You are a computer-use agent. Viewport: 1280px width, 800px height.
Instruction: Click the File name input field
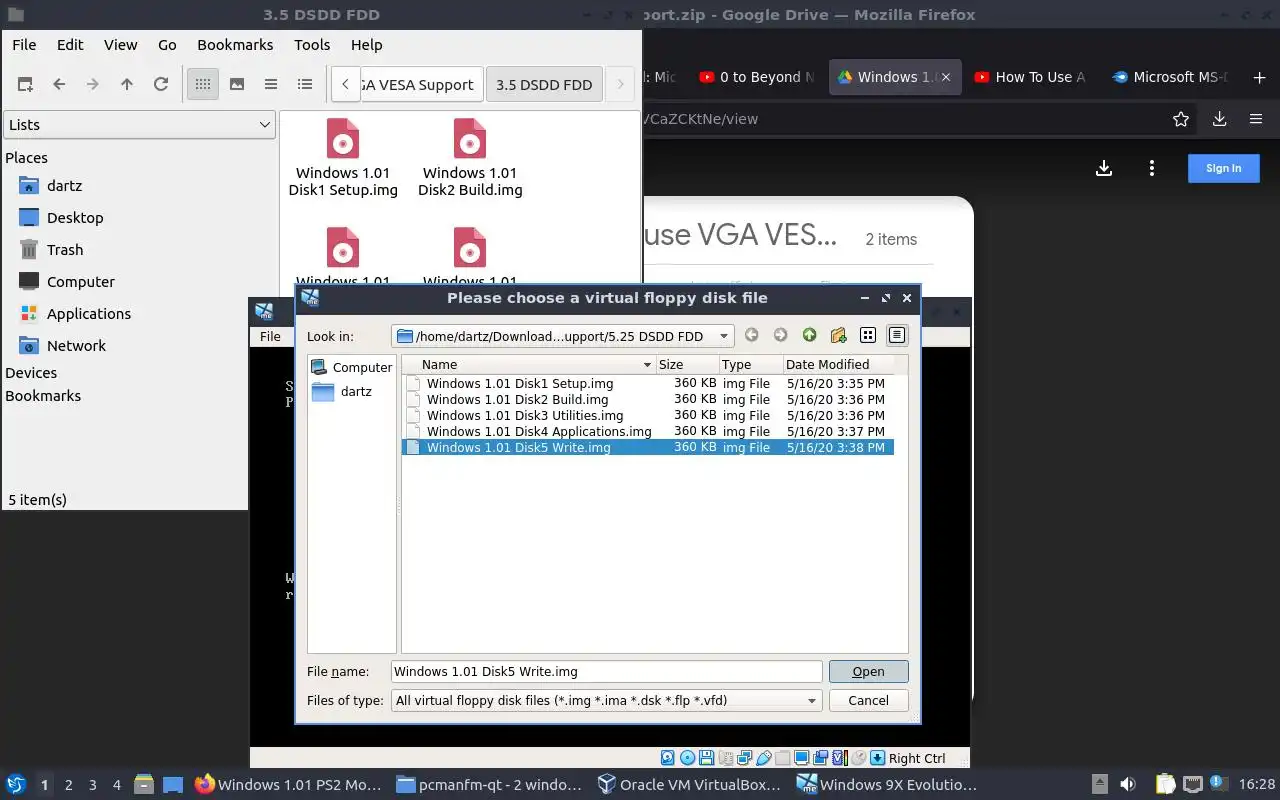pos(606,672)
